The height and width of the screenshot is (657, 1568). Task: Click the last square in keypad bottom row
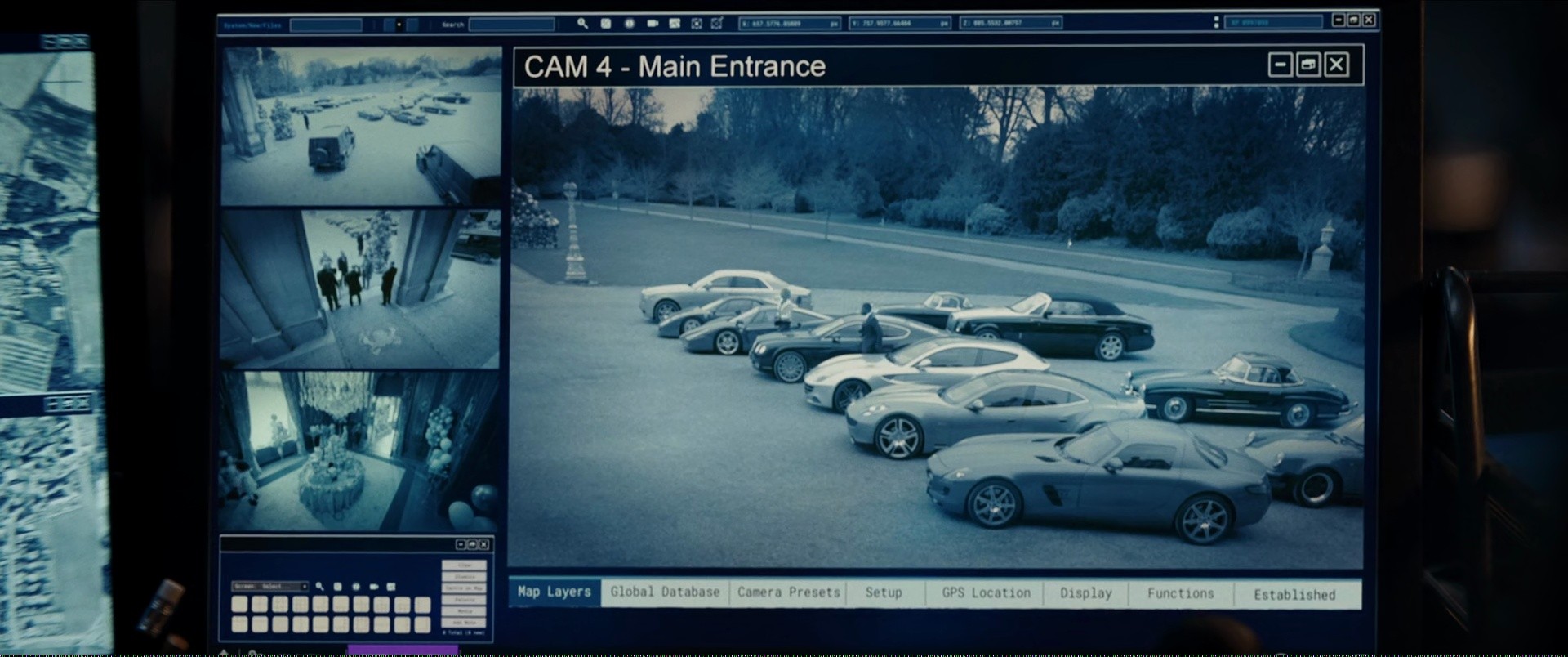422,624
